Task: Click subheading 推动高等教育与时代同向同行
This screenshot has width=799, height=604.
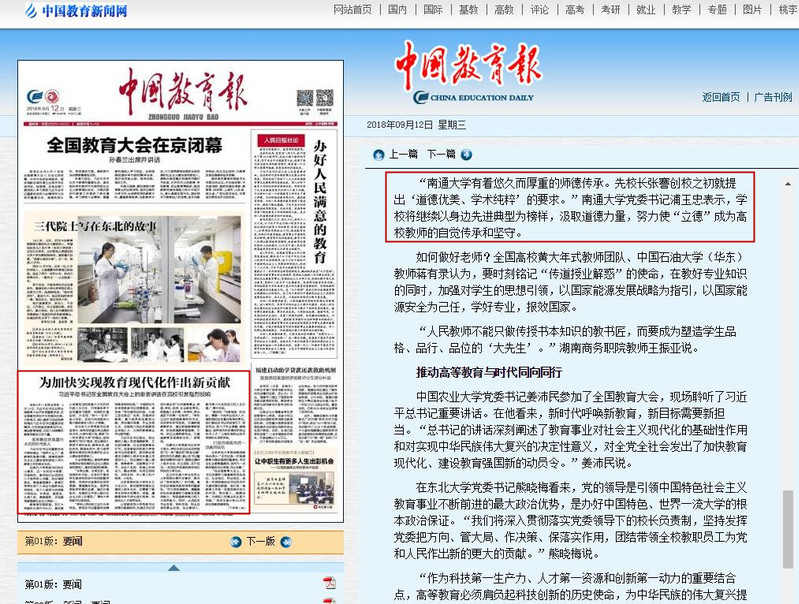Action: [x=489, y=372]
